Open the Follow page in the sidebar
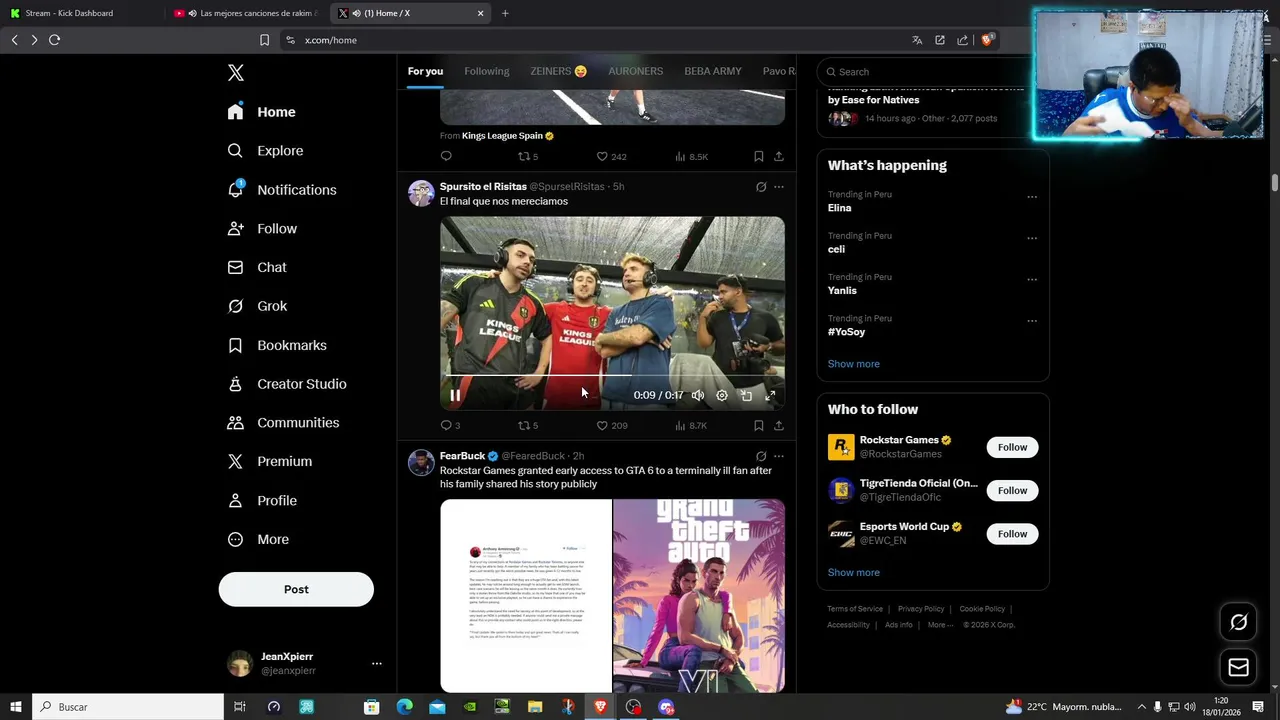The height and width of the screenshot is (720, 1280). 262,229
